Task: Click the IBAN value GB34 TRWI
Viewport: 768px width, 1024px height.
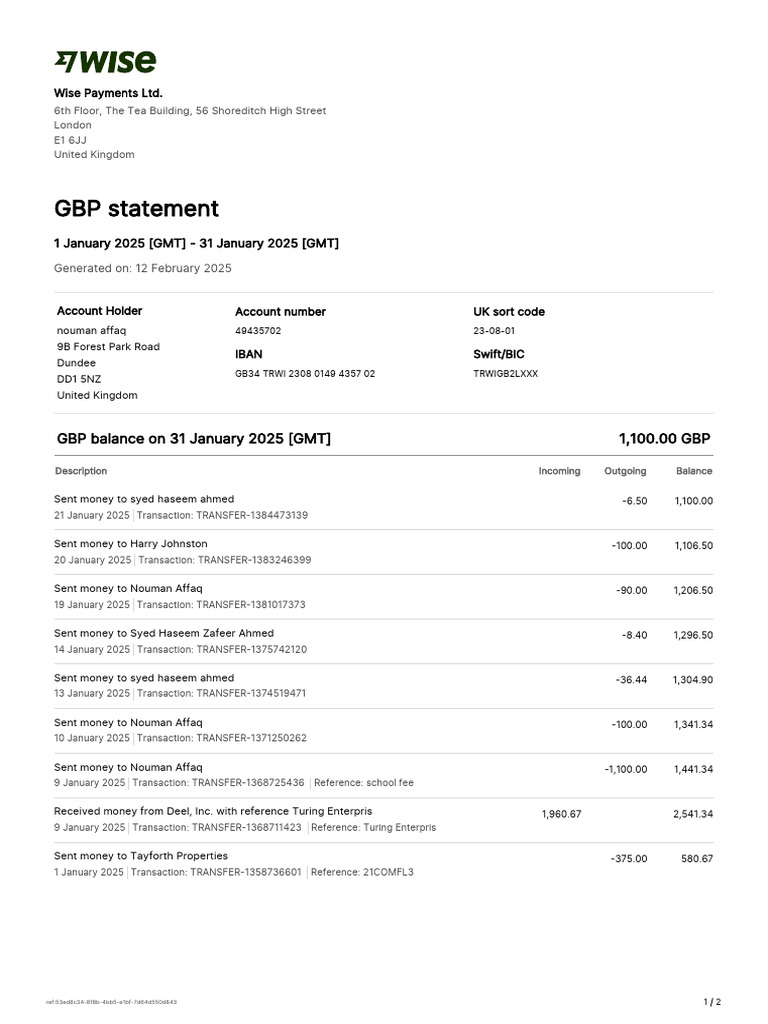Action: [x=305, y=374]
